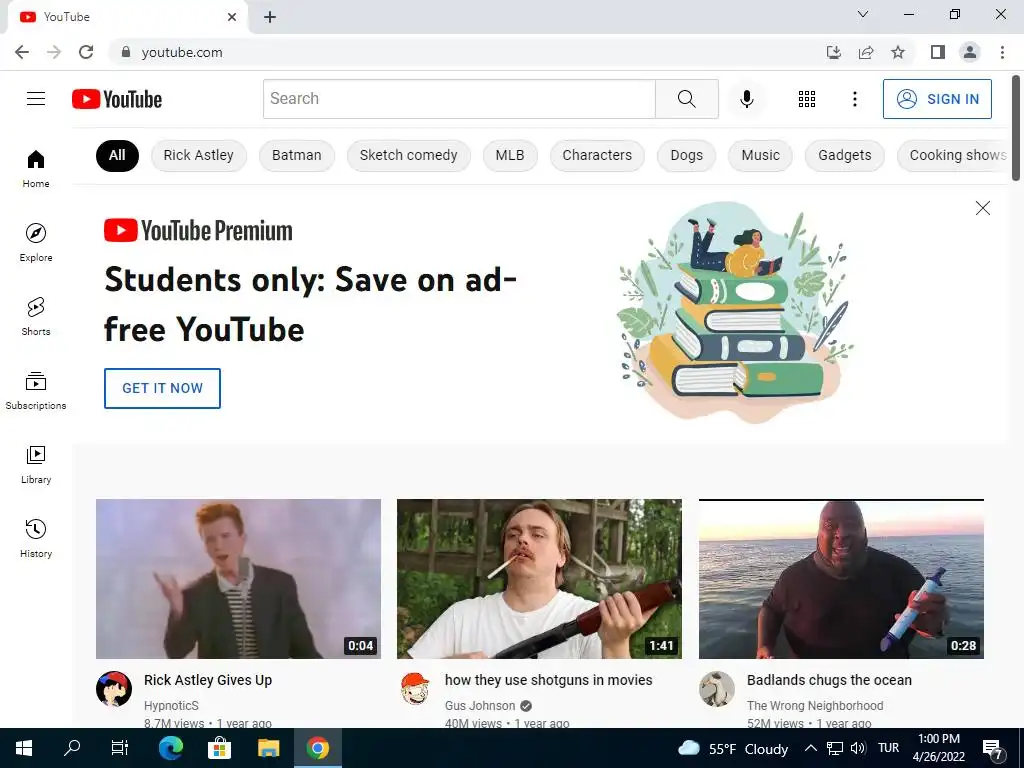1024x768 pixels.
Task: Open Shorts in sidebar
Action: [x=36, y=317]
